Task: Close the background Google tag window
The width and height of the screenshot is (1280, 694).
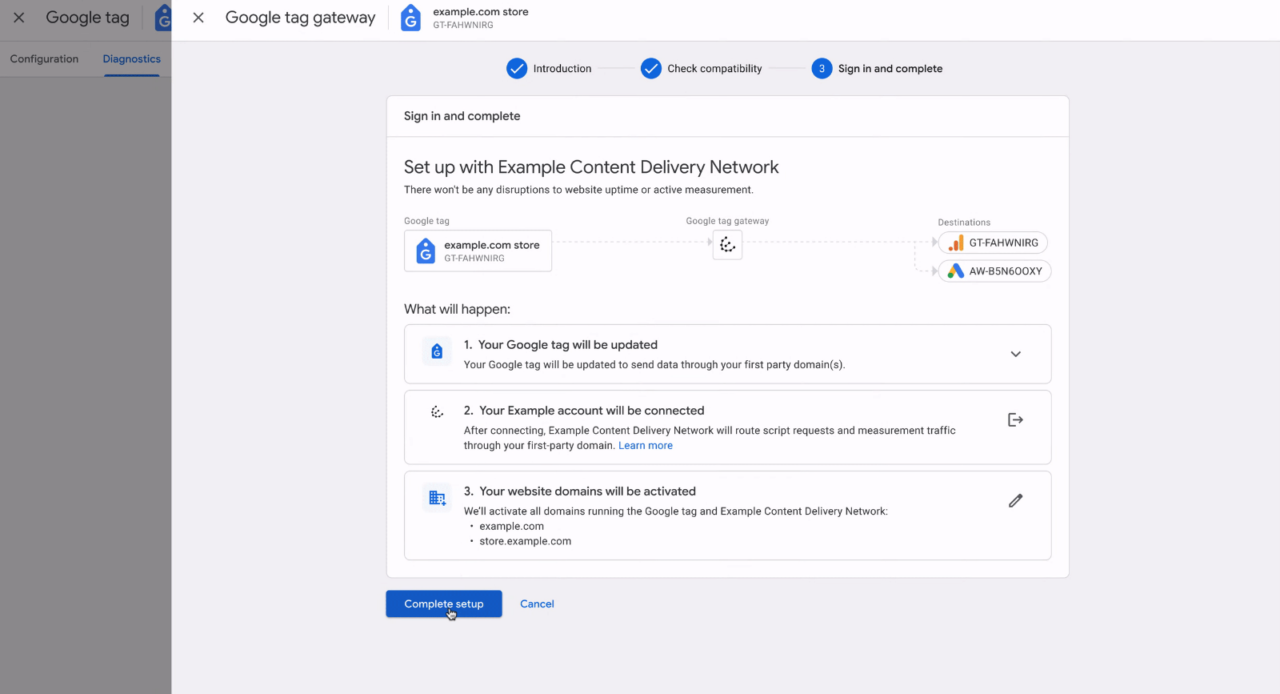Action: pyautogui.click(x=19, y=18)
